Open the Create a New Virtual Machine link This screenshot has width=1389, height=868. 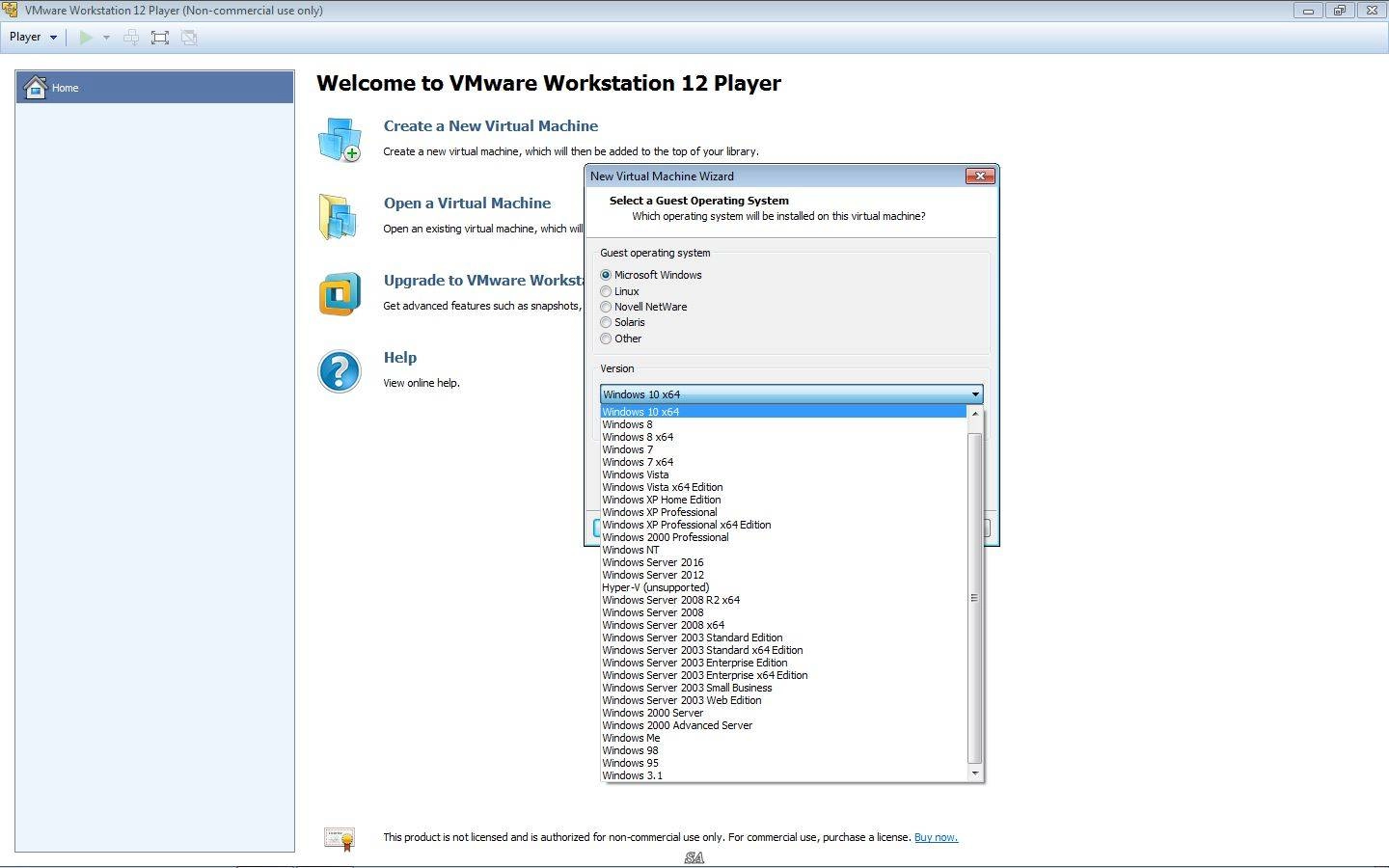tap(490, 126)
